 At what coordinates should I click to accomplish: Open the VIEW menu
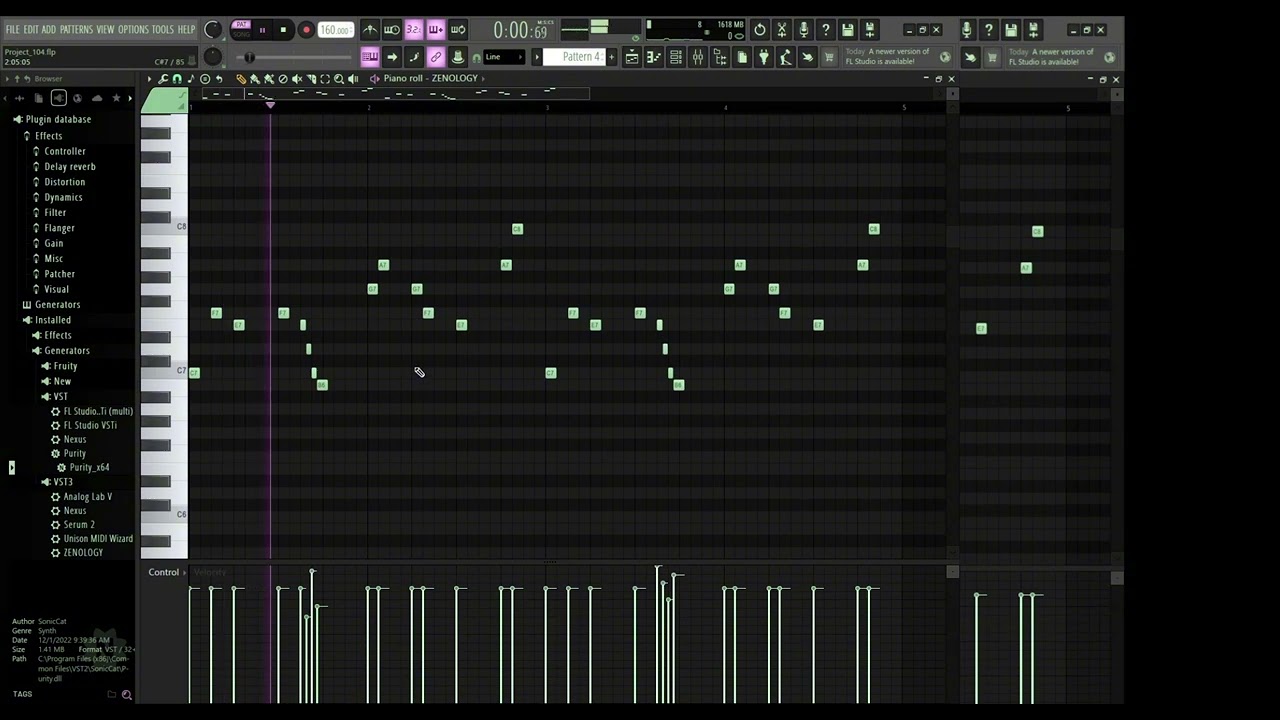pos(105,29)
